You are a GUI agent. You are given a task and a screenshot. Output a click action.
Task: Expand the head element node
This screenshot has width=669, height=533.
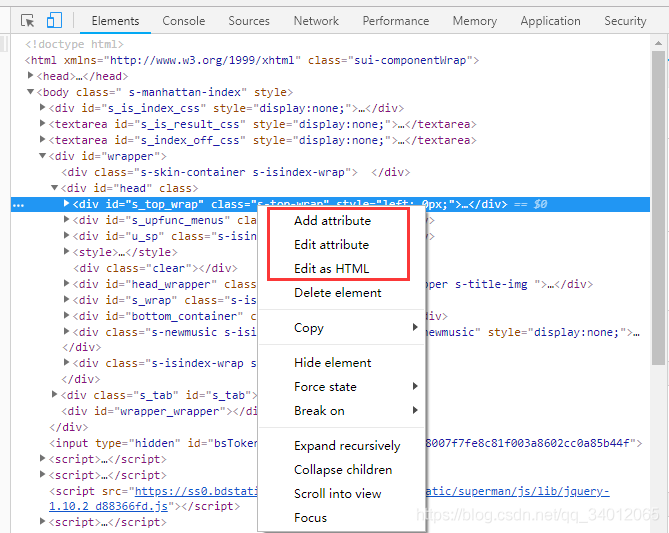[x=30, y=76]
